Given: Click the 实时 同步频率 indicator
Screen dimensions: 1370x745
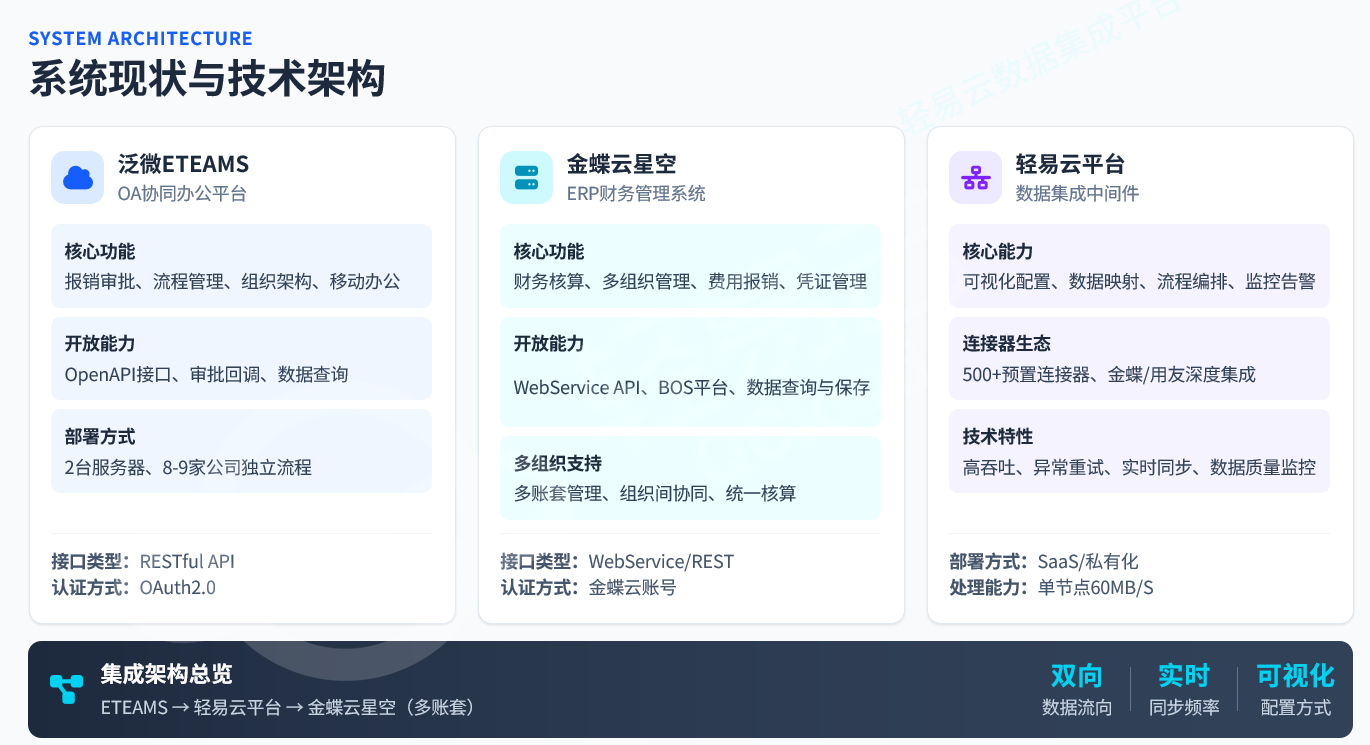Looking at the screenshot, I should [x=1184, y=690].
